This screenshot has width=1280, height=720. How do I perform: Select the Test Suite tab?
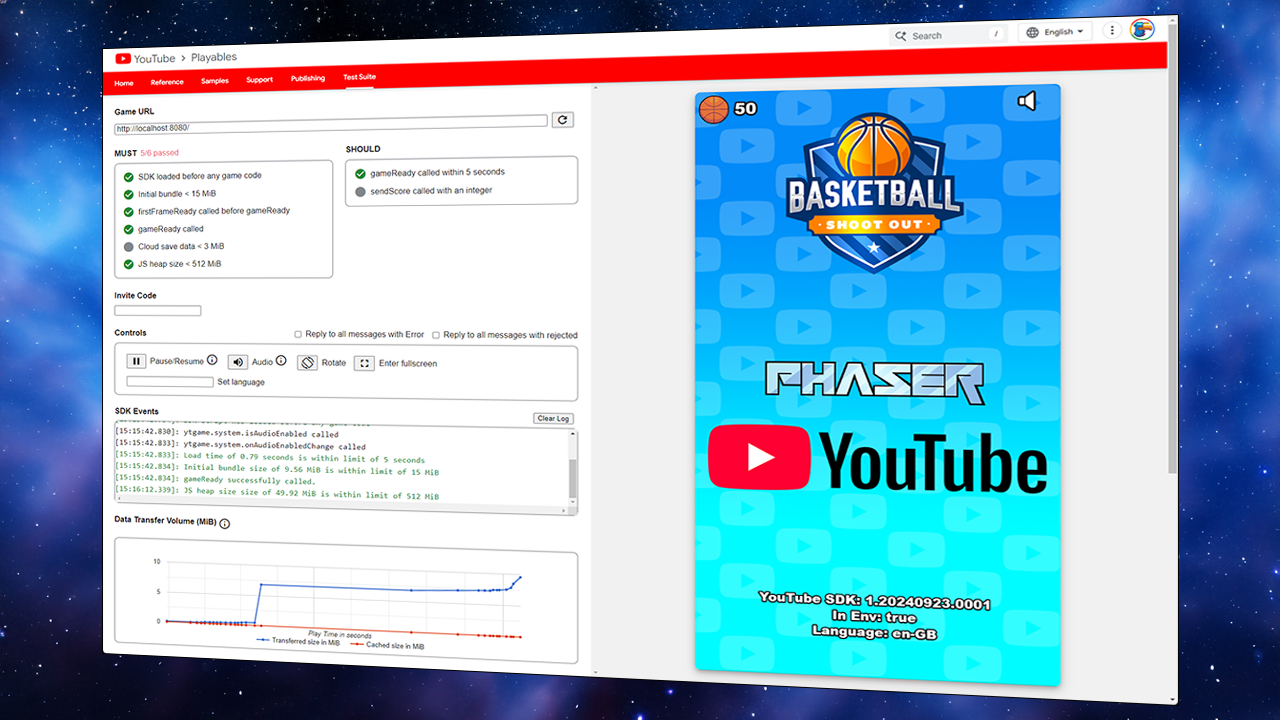tap(359, 77)
